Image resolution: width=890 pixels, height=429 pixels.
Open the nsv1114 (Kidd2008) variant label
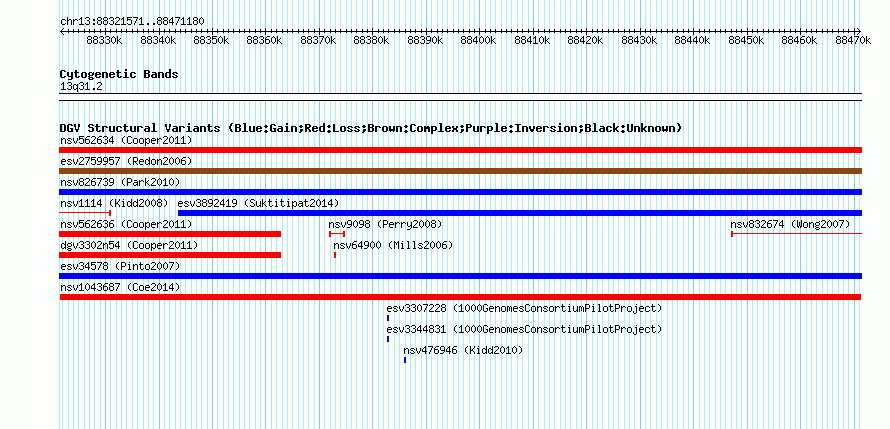(114, 203)
